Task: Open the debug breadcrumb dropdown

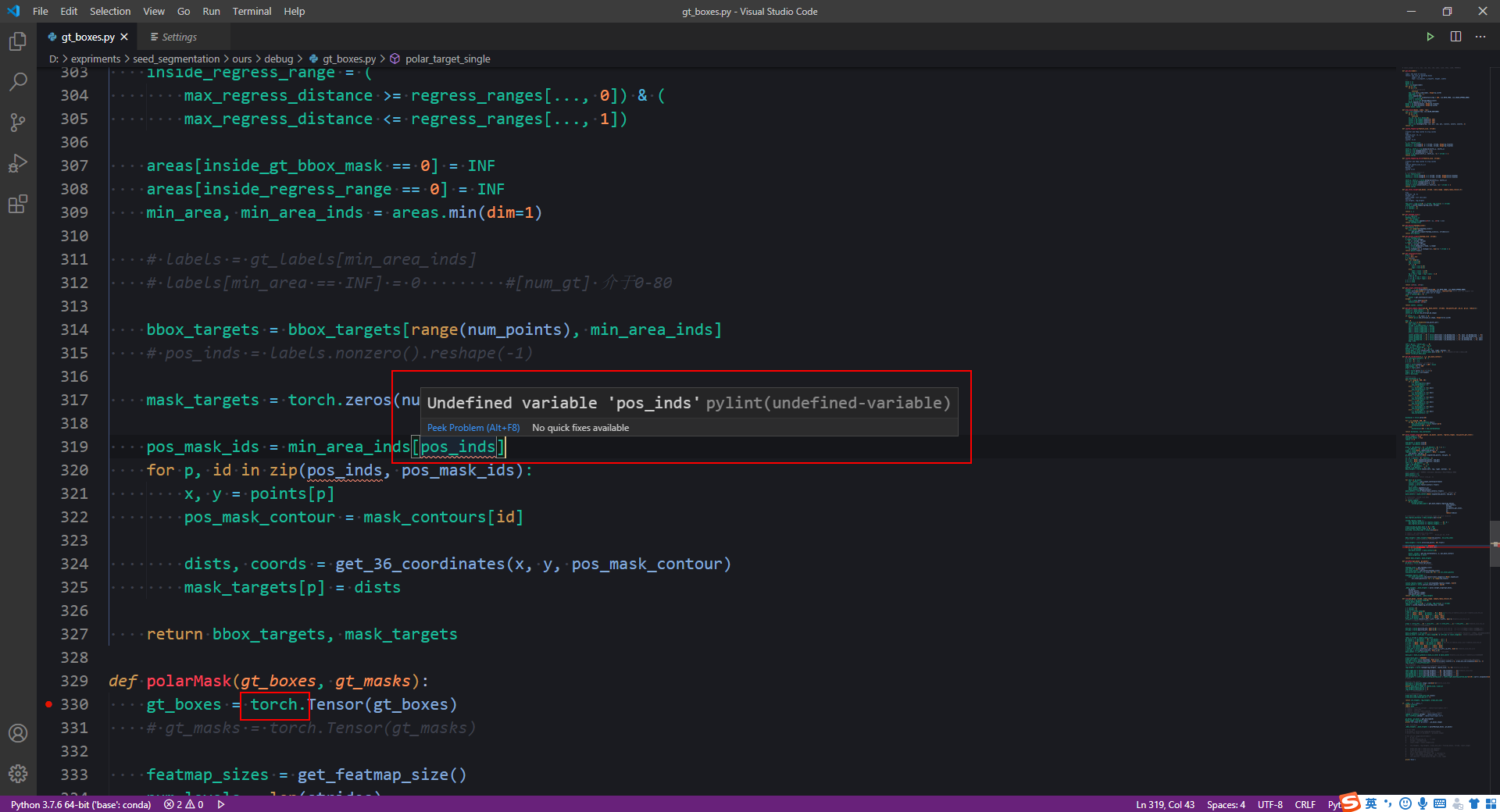Action: pyautogui.click(x=279, y=58)
